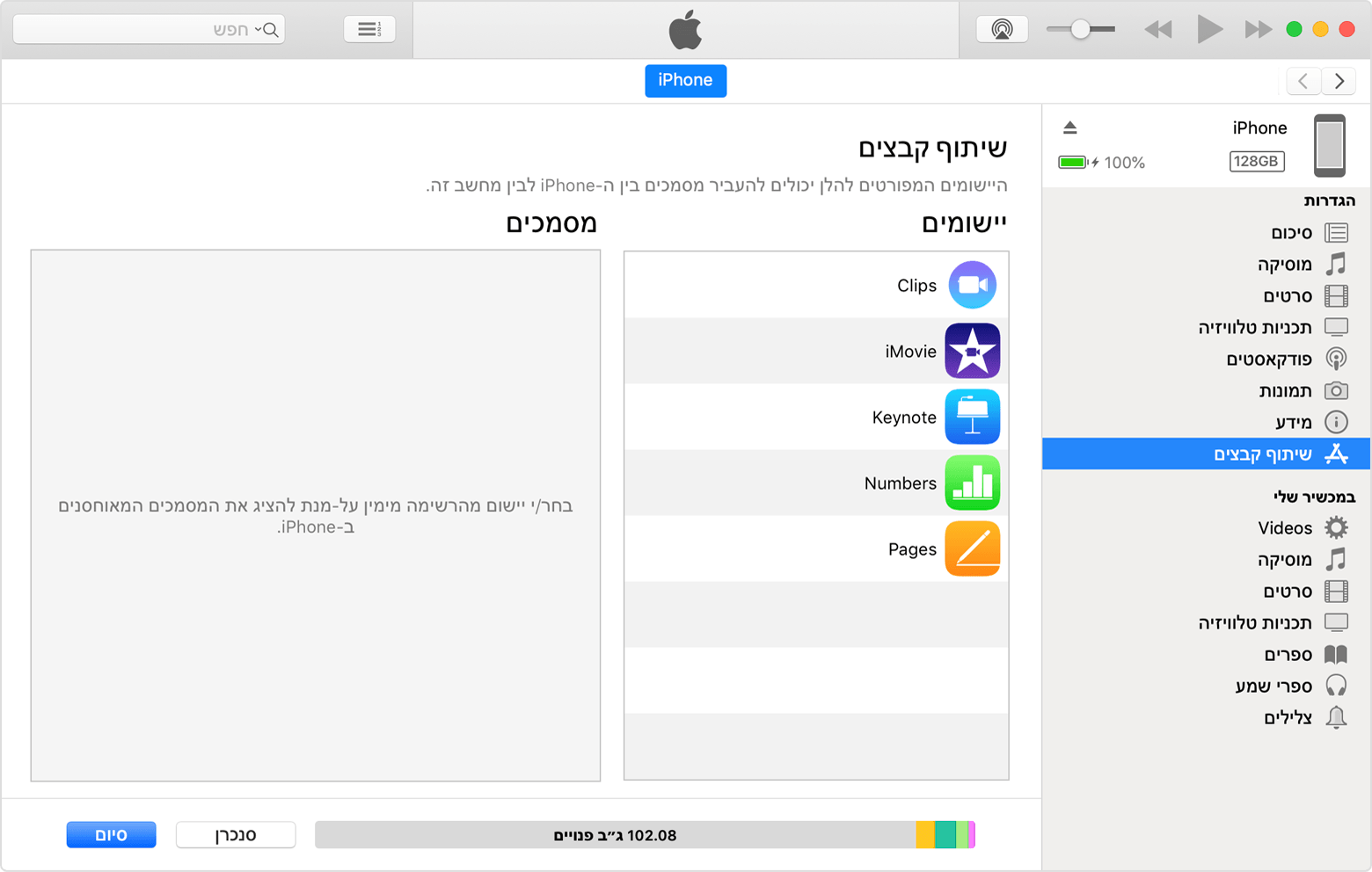Screen dimensions: 1372x872
Task: Start playback with the play button
Action: [x=1210, y=29]
